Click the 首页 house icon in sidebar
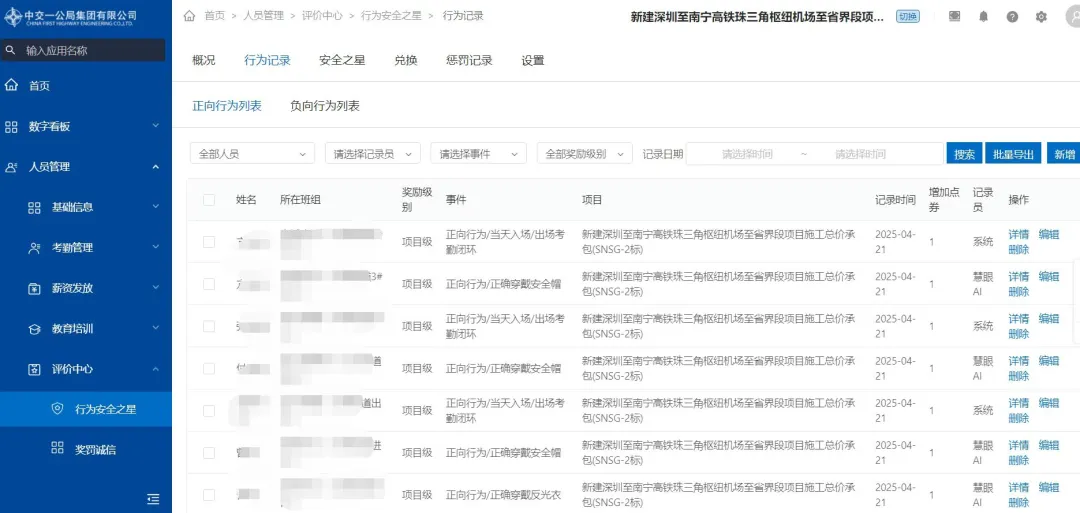This screenshot has height=513, width=1080. pyautogui.click(x=11, y=85)
